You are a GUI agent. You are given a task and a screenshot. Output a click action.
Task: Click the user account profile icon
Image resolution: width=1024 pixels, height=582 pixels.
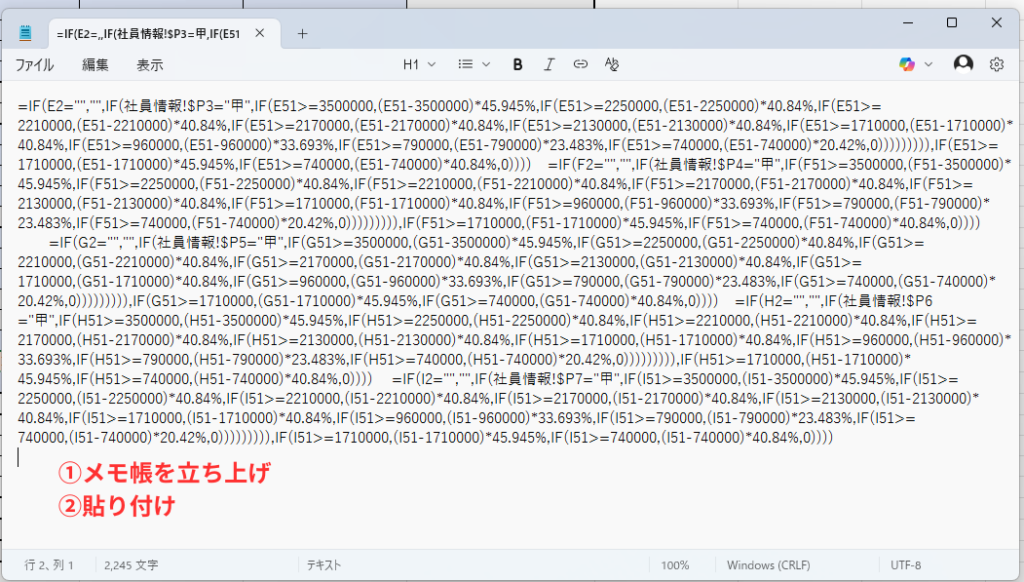click(x=963, y=64)
